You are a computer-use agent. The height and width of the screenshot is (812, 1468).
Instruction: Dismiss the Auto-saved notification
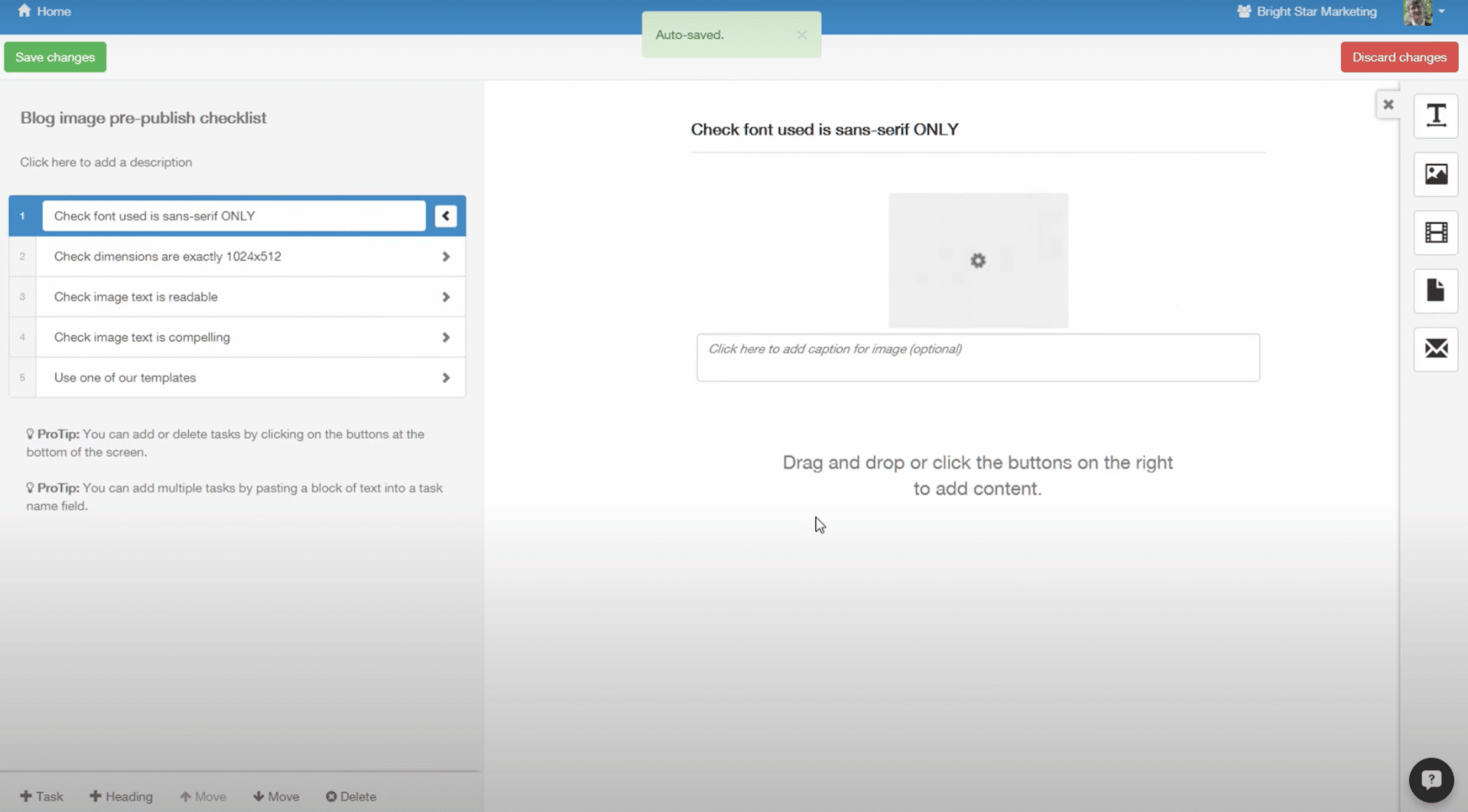[x=801, y=34]
